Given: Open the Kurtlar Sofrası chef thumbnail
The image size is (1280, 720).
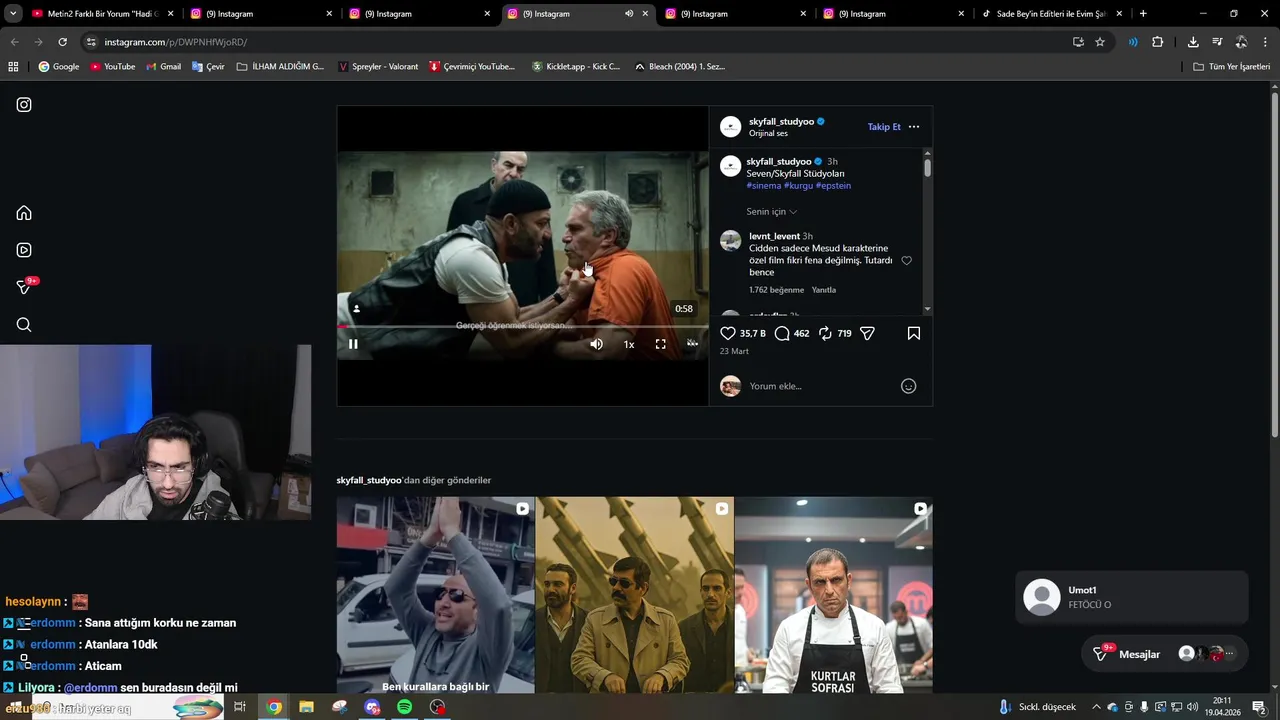Looking at the screenshot, I should [833, 595].
